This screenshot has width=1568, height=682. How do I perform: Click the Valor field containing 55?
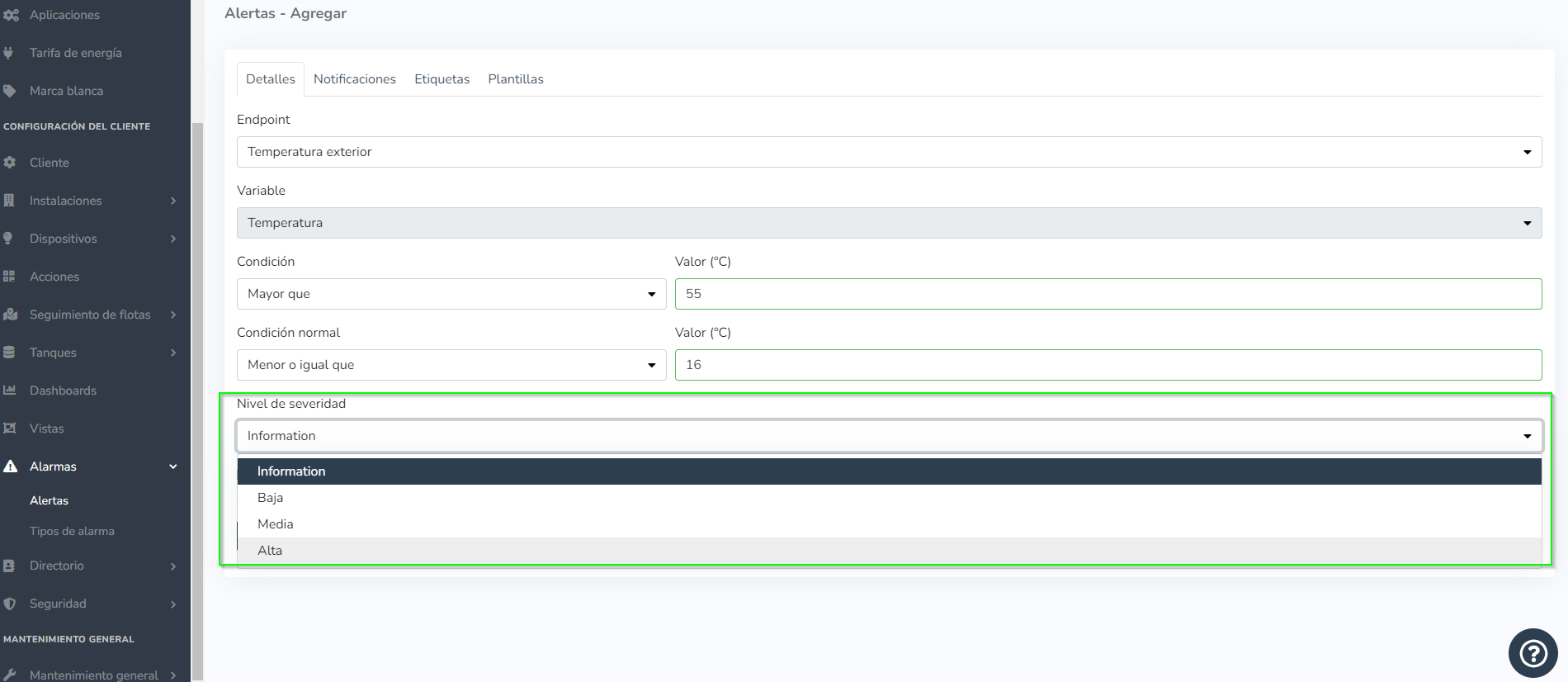[x=1108, y=294]
